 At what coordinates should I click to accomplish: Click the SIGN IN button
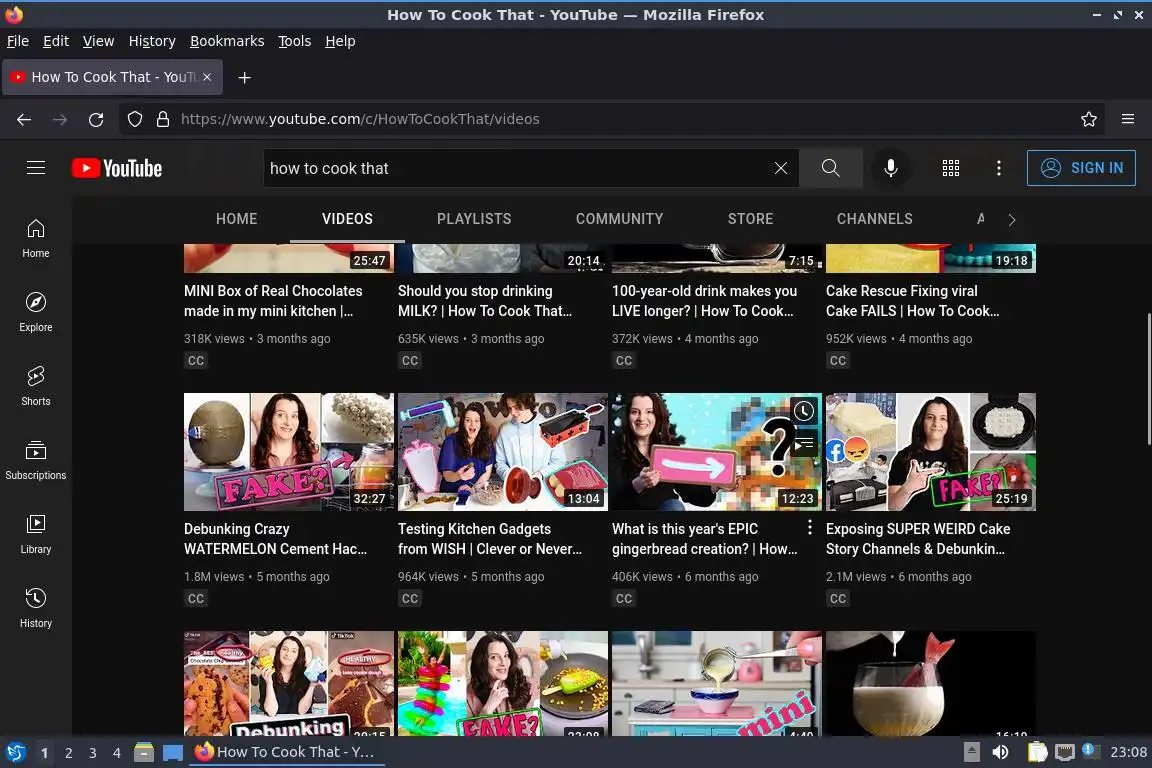[x=1081, y=168]
